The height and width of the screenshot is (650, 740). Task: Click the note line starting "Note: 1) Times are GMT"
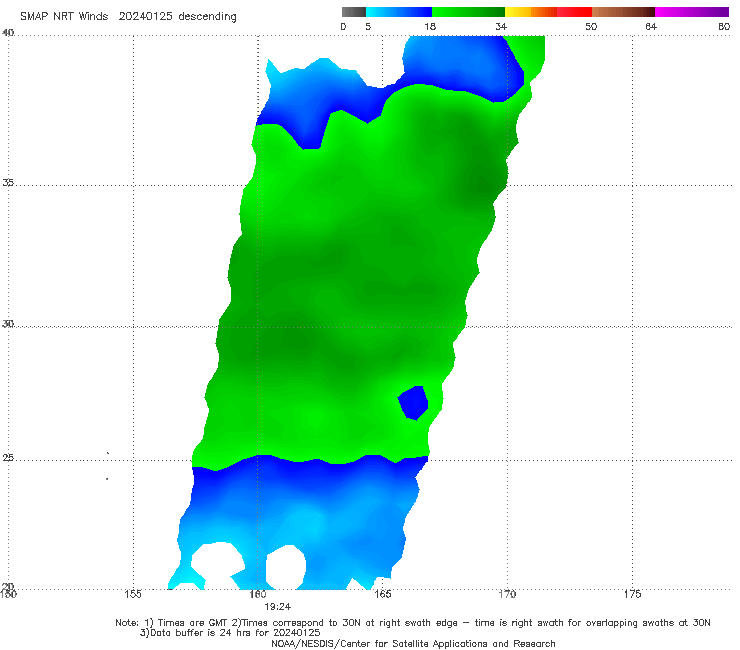[x=412, y=623]
